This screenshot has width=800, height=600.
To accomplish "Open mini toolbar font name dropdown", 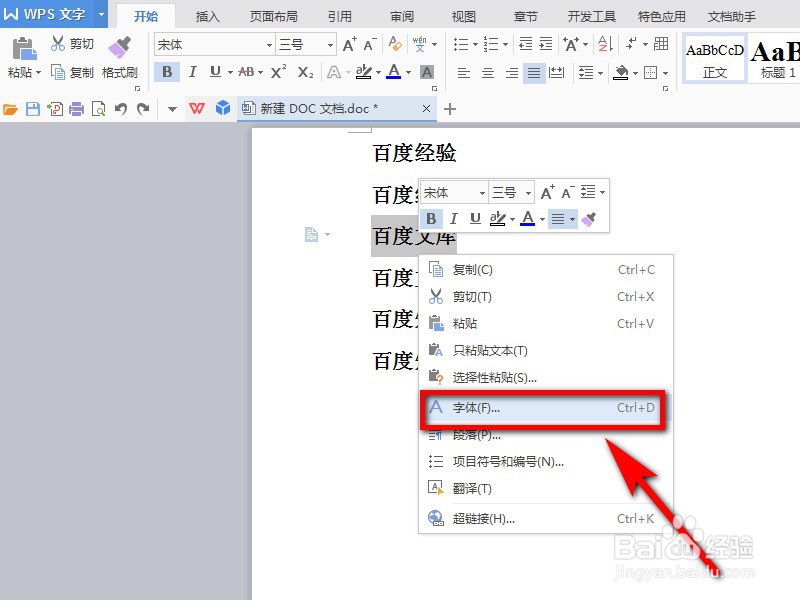I will [x=482, y=193].
